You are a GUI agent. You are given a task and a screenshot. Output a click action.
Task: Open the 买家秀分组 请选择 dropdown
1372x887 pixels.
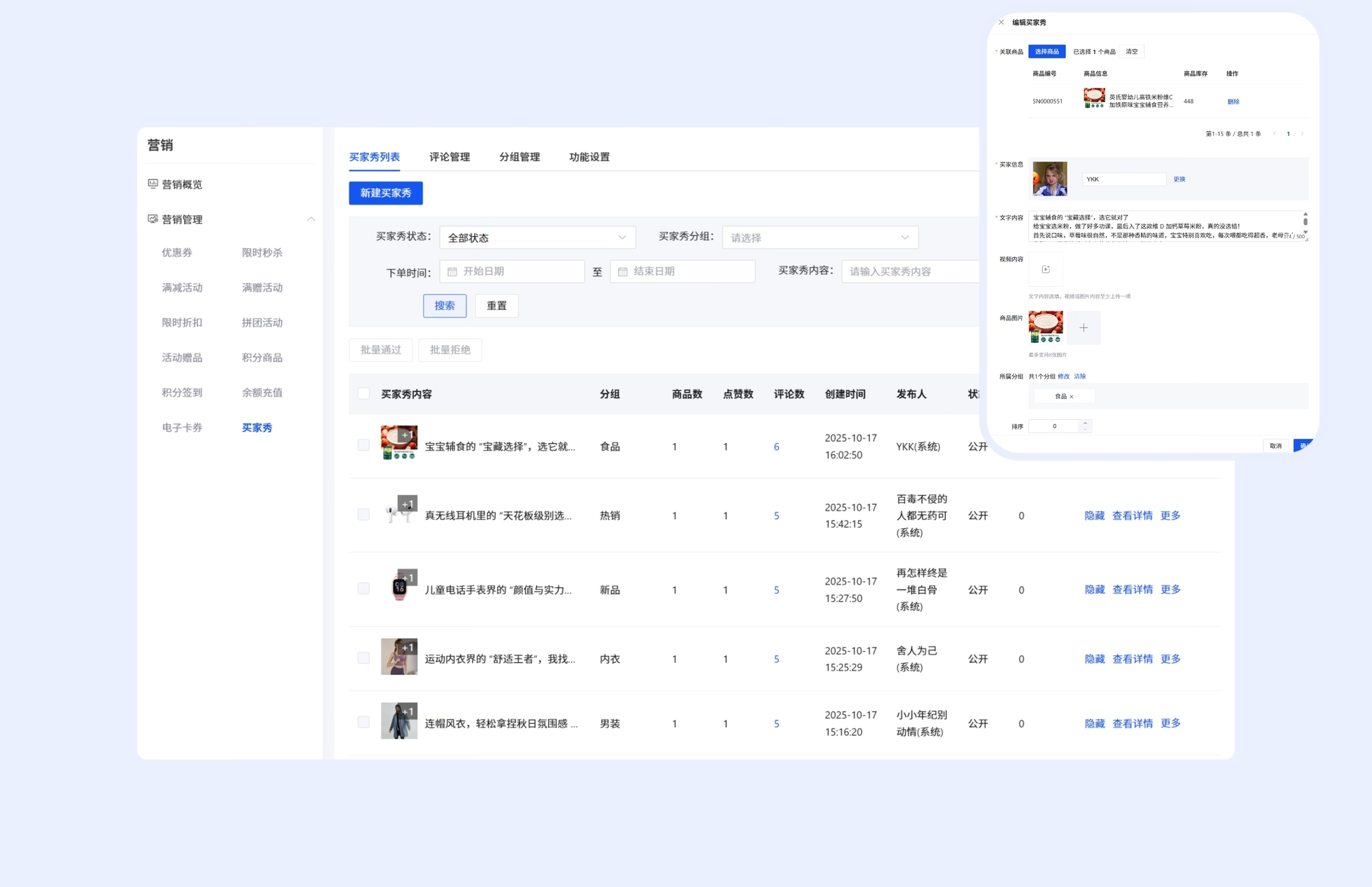click(x=820, y=237)
